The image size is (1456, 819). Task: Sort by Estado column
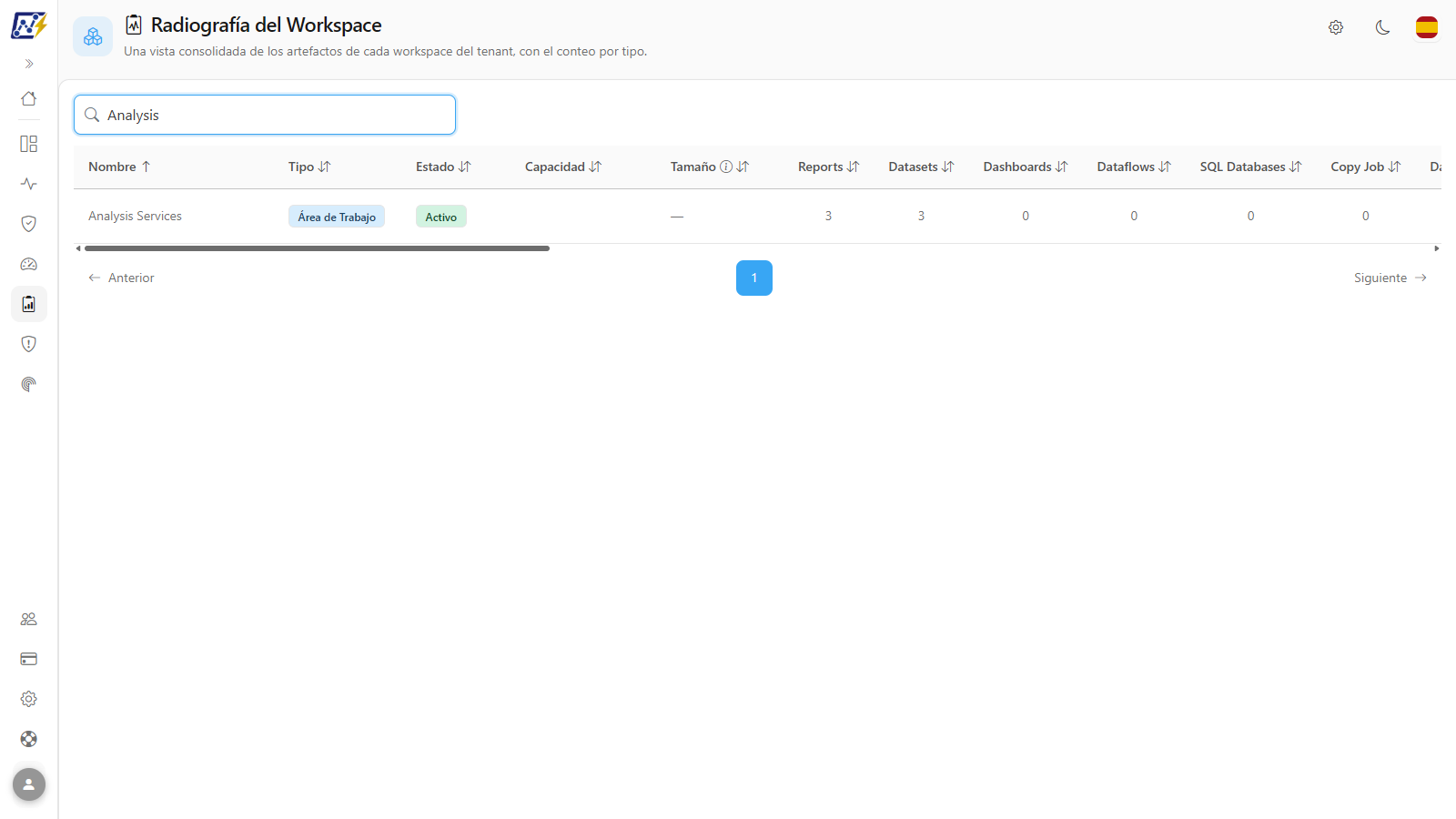click(x=443, y=167)
